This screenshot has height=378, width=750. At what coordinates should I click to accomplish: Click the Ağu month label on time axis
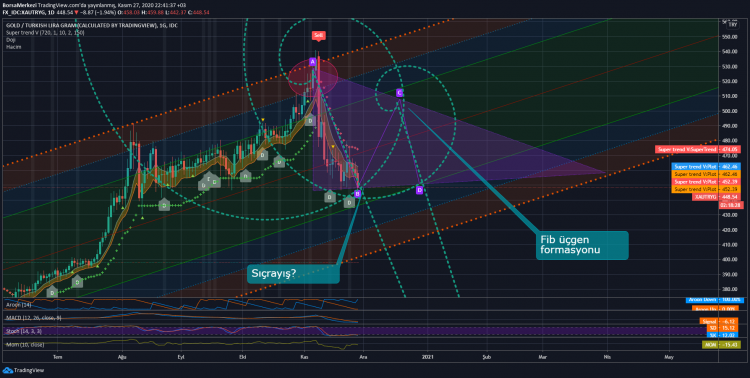(122, 357)
